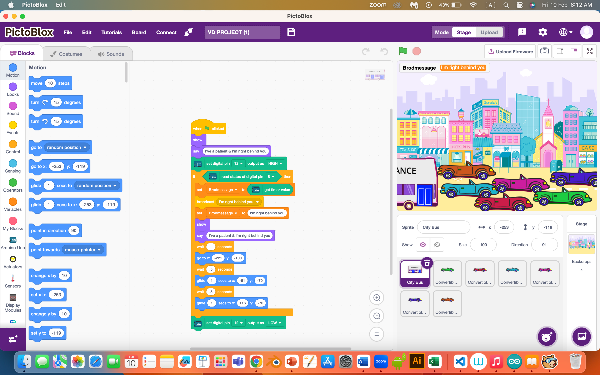Click the add extension button at bottom-left
The image size is (600, 375).
tap(13, 339)
